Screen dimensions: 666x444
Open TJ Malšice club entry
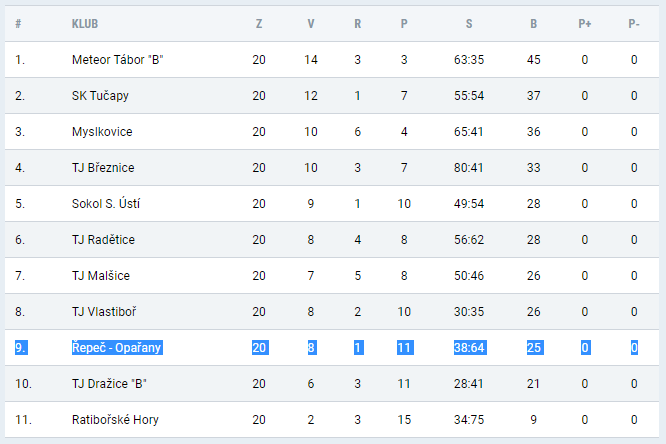(101, 276)
